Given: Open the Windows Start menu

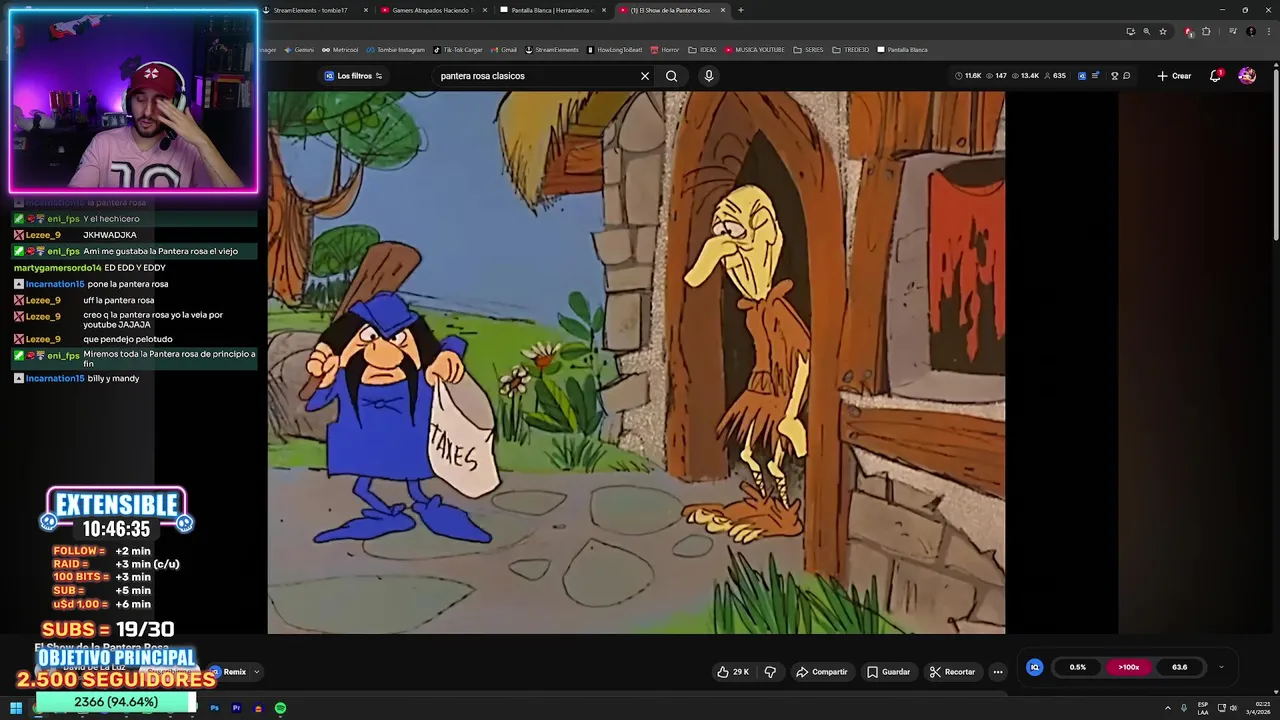Looking at the screenshot, I should coord(16,708).
